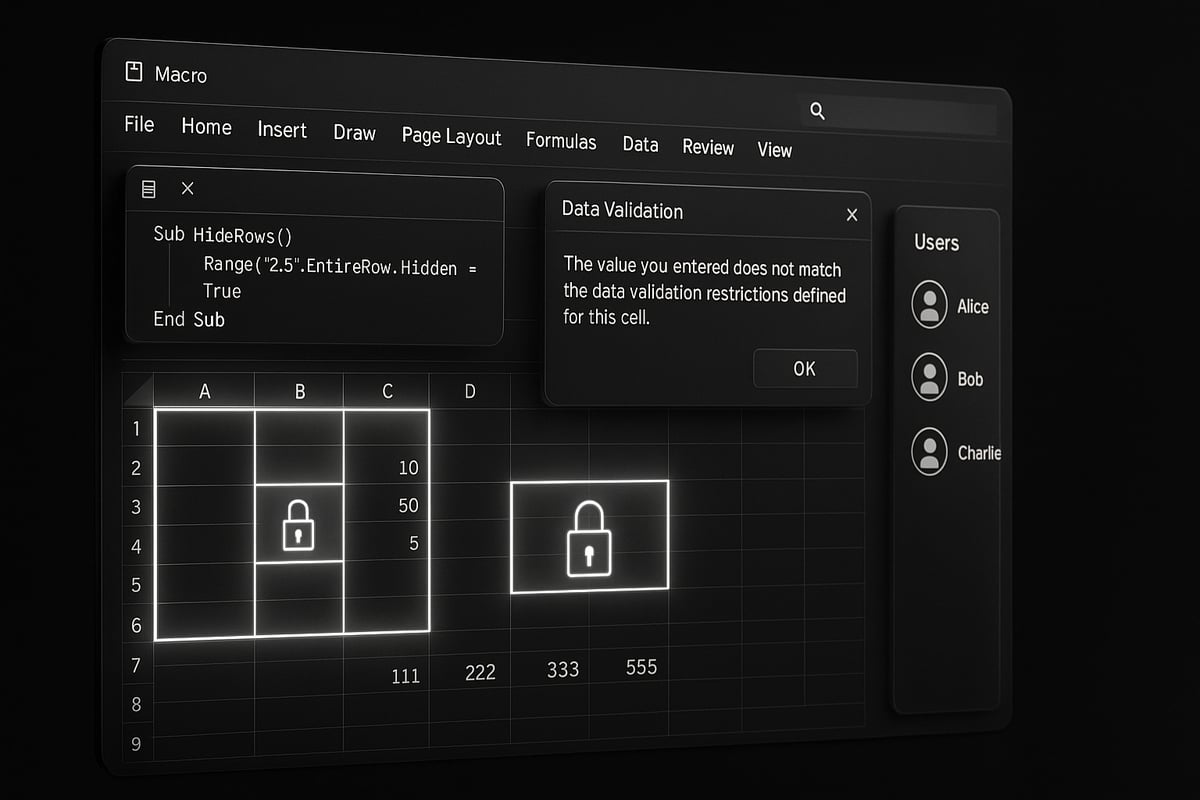Image resolution: width=1200 pixels, height=800 pixels.
Task: Select Bob's user avatar
Action: (930, 378)
